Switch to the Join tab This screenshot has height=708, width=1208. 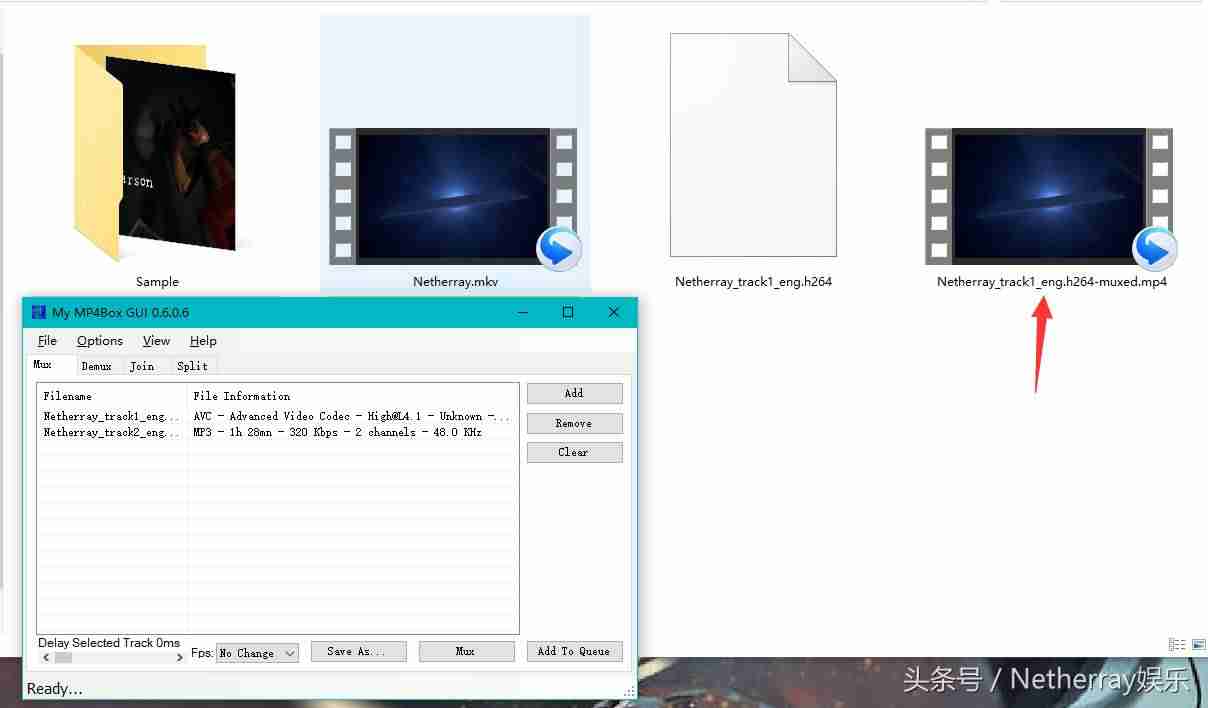click(x=142, y=366)
